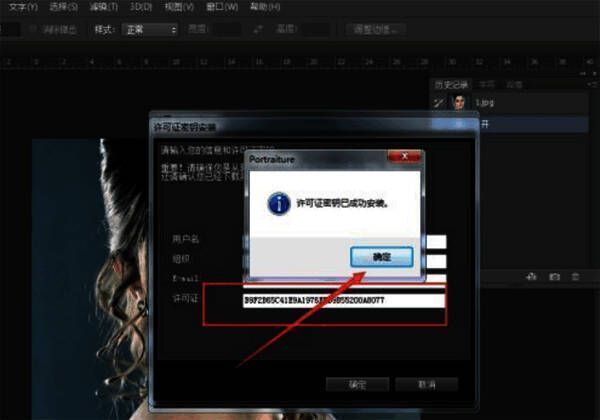Screen dimensions: 600x420
Task: Open the 样式 dropdown set to 正常
Action: point(150,29)
